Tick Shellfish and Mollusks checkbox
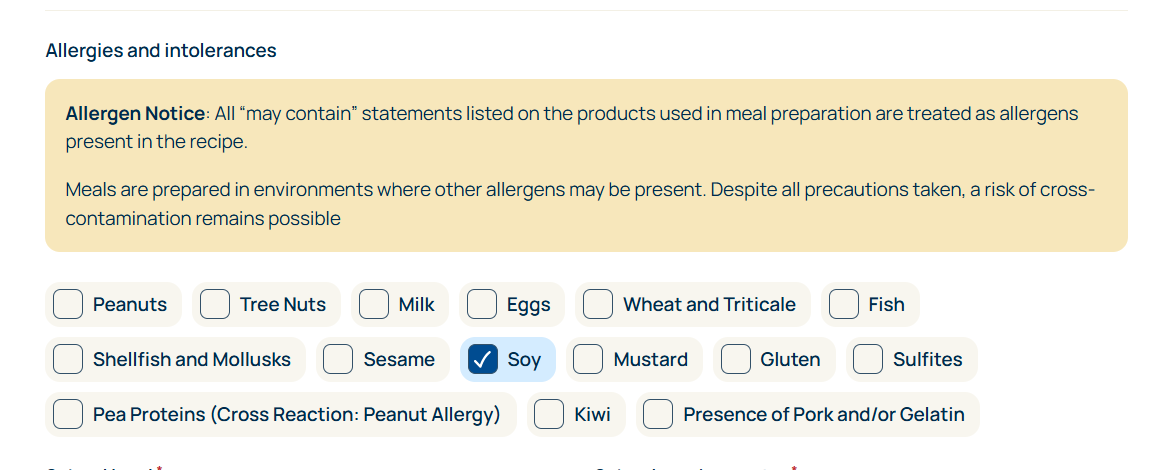Image resolution: width=1162 pixels, height=470 pixels. coord(68,359)
